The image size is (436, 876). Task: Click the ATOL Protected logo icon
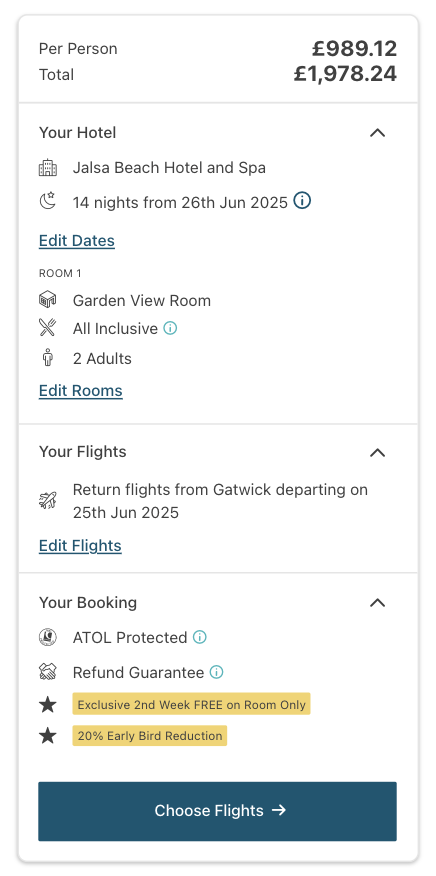(48, 637)
